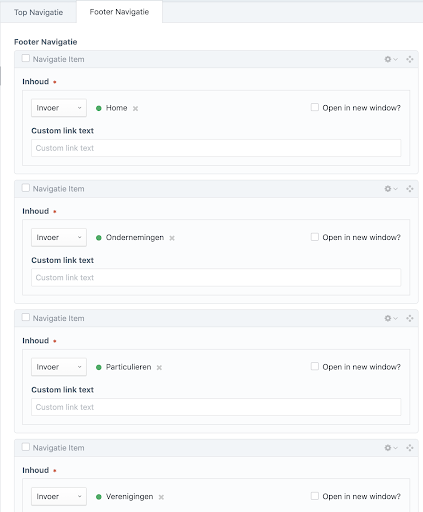The image size is (423, 512).
Task: Check the Ondernemingen Navigatie Item block checkbox
Action: (26, 188)
